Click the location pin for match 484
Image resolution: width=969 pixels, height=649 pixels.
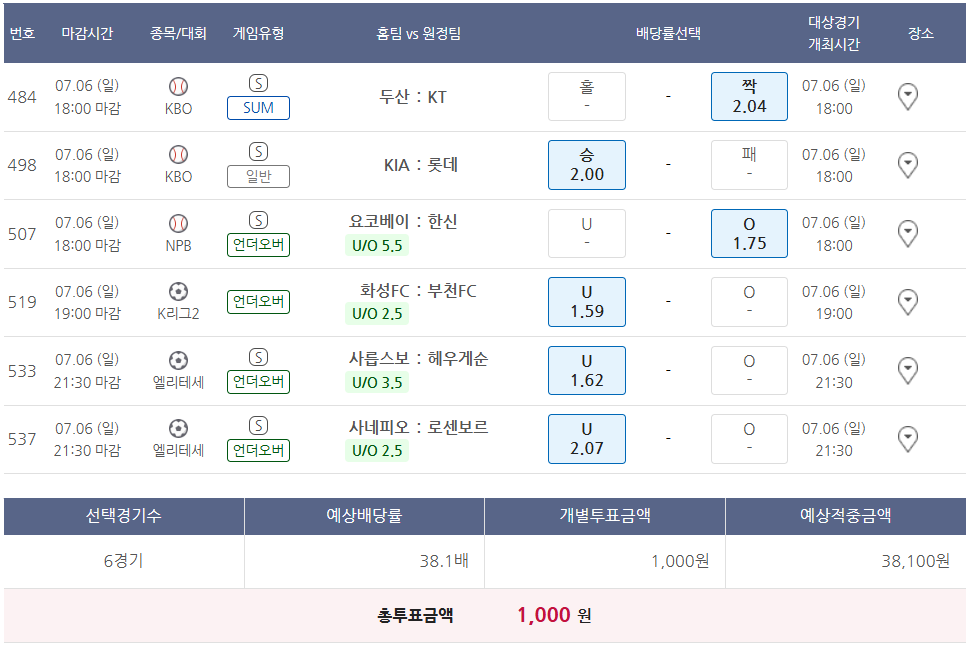pos(907,97)
